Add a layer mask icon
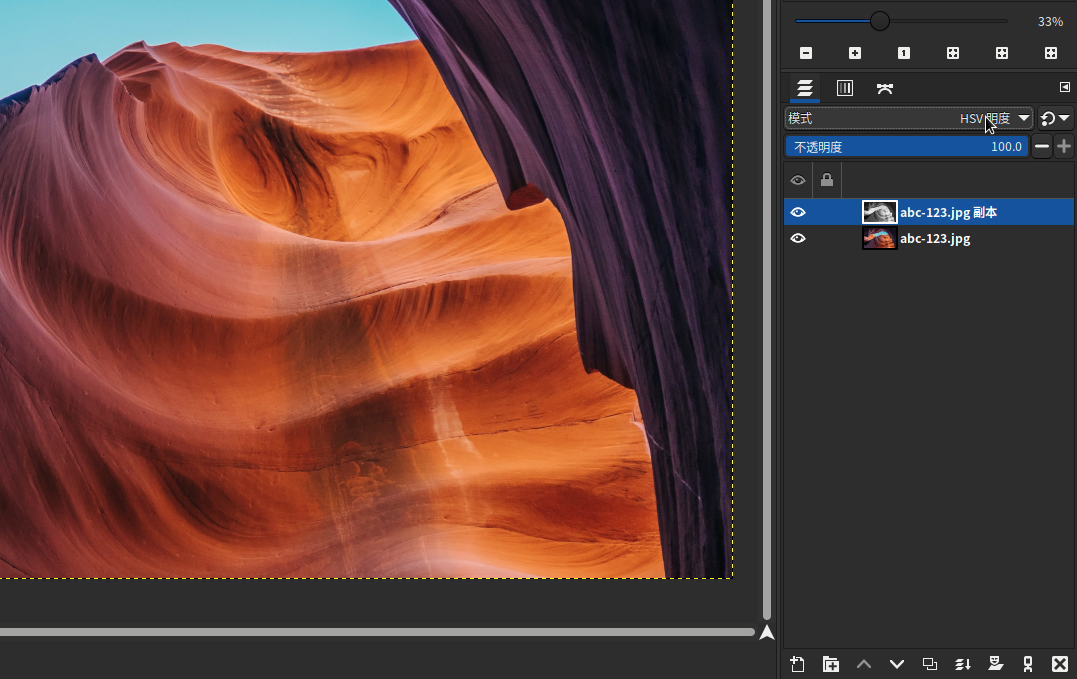The height and width of the screenshot is (679, 1077). click(995, 664)
